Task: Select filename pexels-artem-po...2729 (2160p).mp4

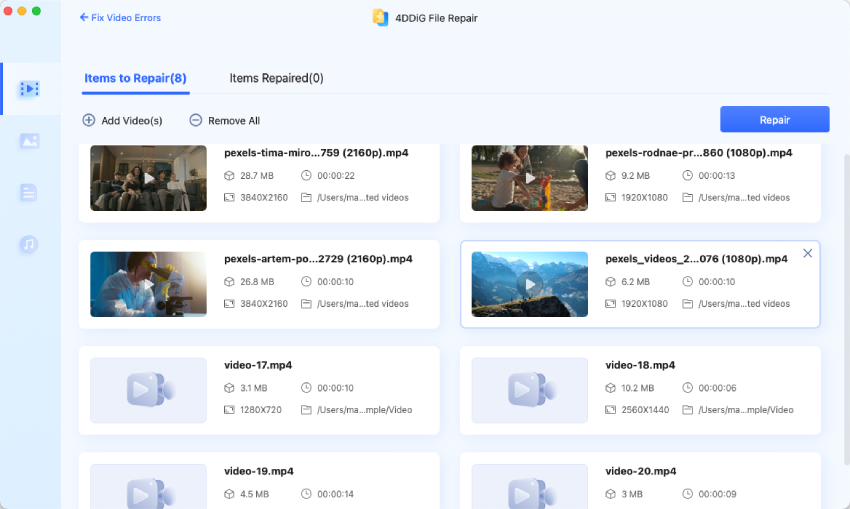Action: [318, 259]
